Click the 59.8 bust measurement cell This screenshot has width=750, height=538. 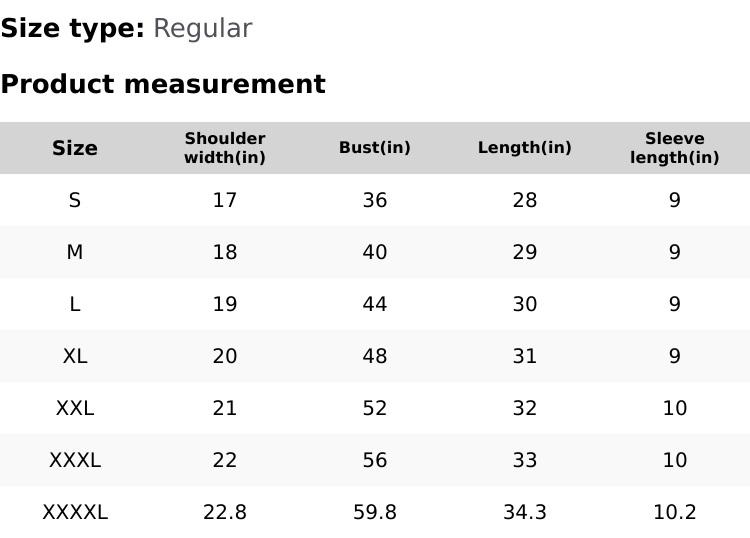375,512
